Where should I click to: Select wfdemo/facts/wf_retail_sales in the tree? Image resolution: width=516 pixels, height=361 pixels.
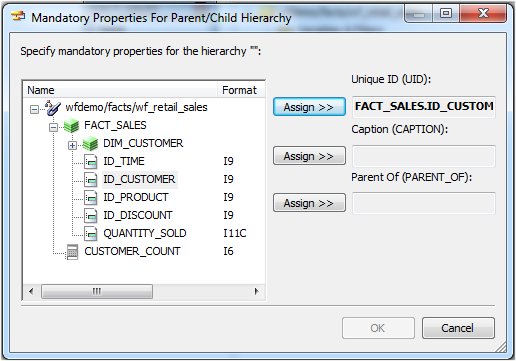(x=136, y=107)
